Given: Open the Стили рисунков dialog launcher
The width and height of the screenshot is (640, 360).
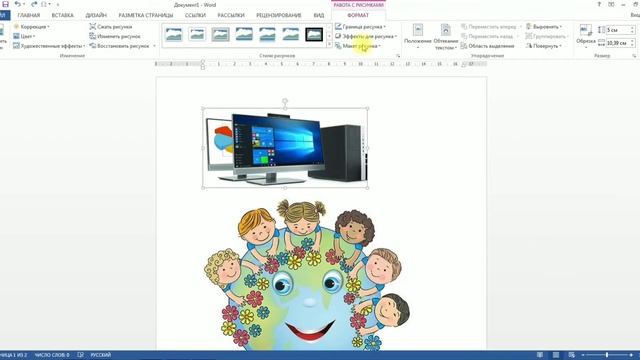Looking at the screenshot, I should point(398,56).
